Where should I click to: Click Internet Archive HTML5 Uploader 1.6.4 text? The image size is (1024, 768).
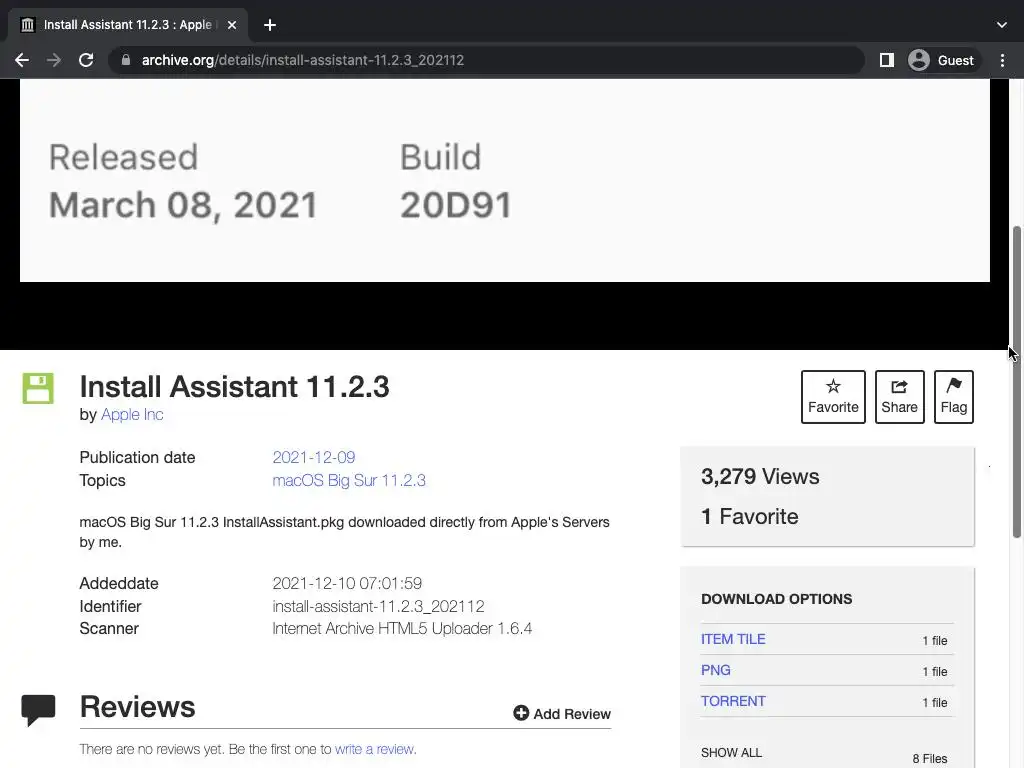tap(402, 629)
